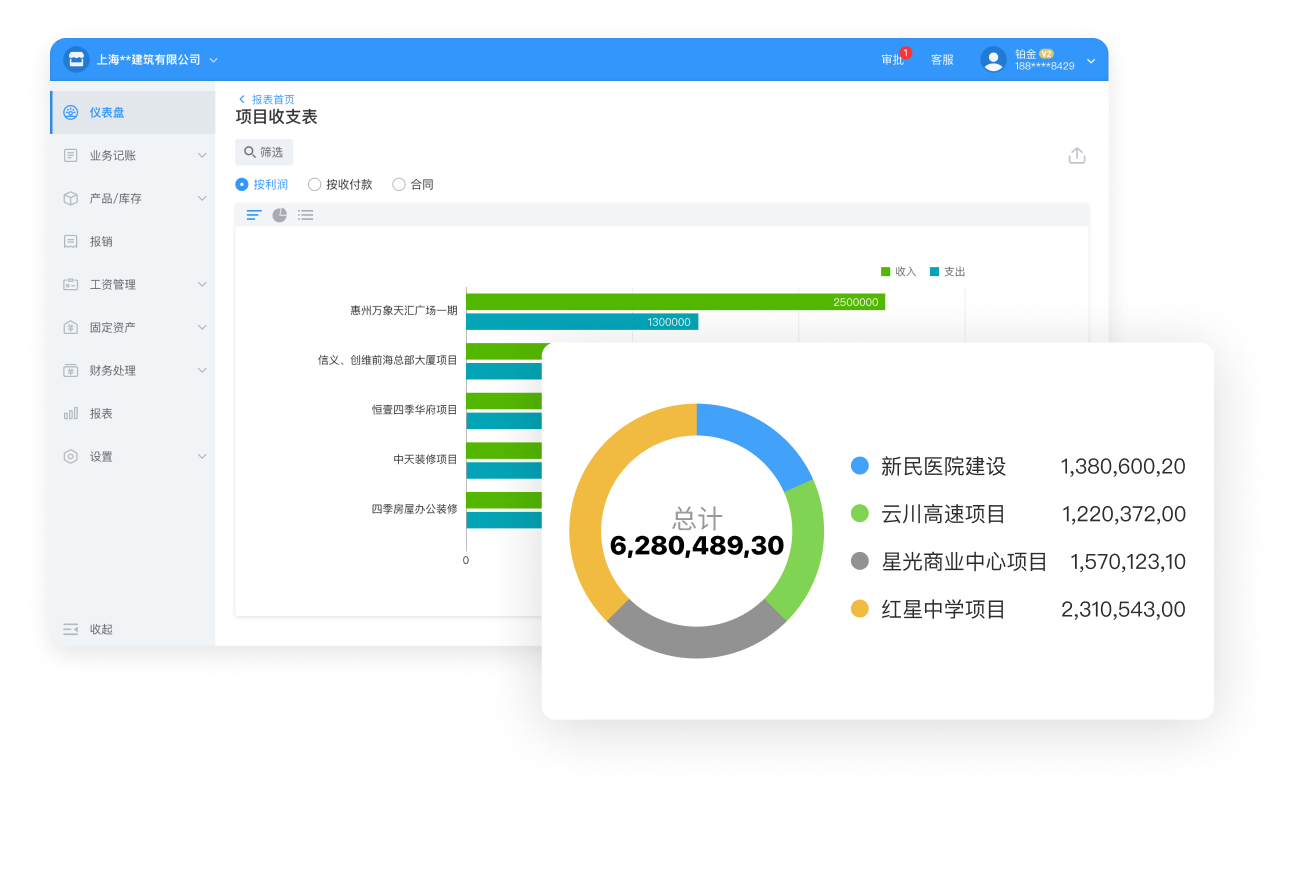Screen dimensions: 1300x880
Task: Click the green 收入 legend swatch
Action: coord(885,272)
